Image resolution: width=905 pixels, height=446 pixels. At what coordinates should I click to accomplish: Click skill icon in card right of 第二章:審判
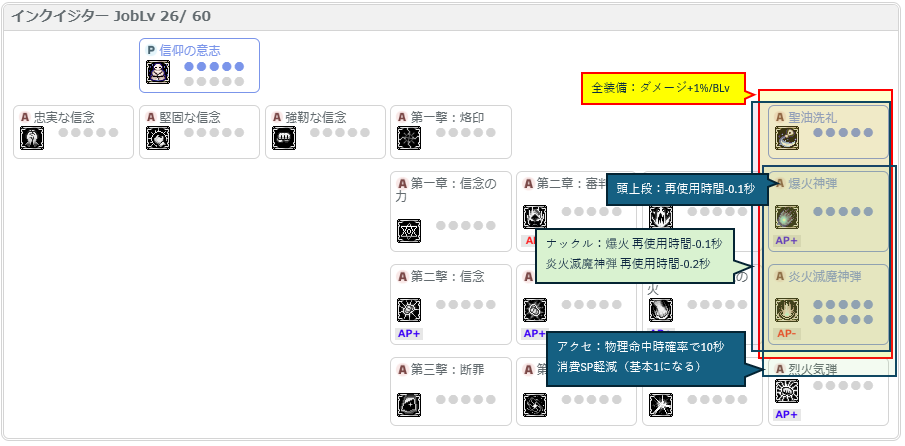(x=660, y=217)
